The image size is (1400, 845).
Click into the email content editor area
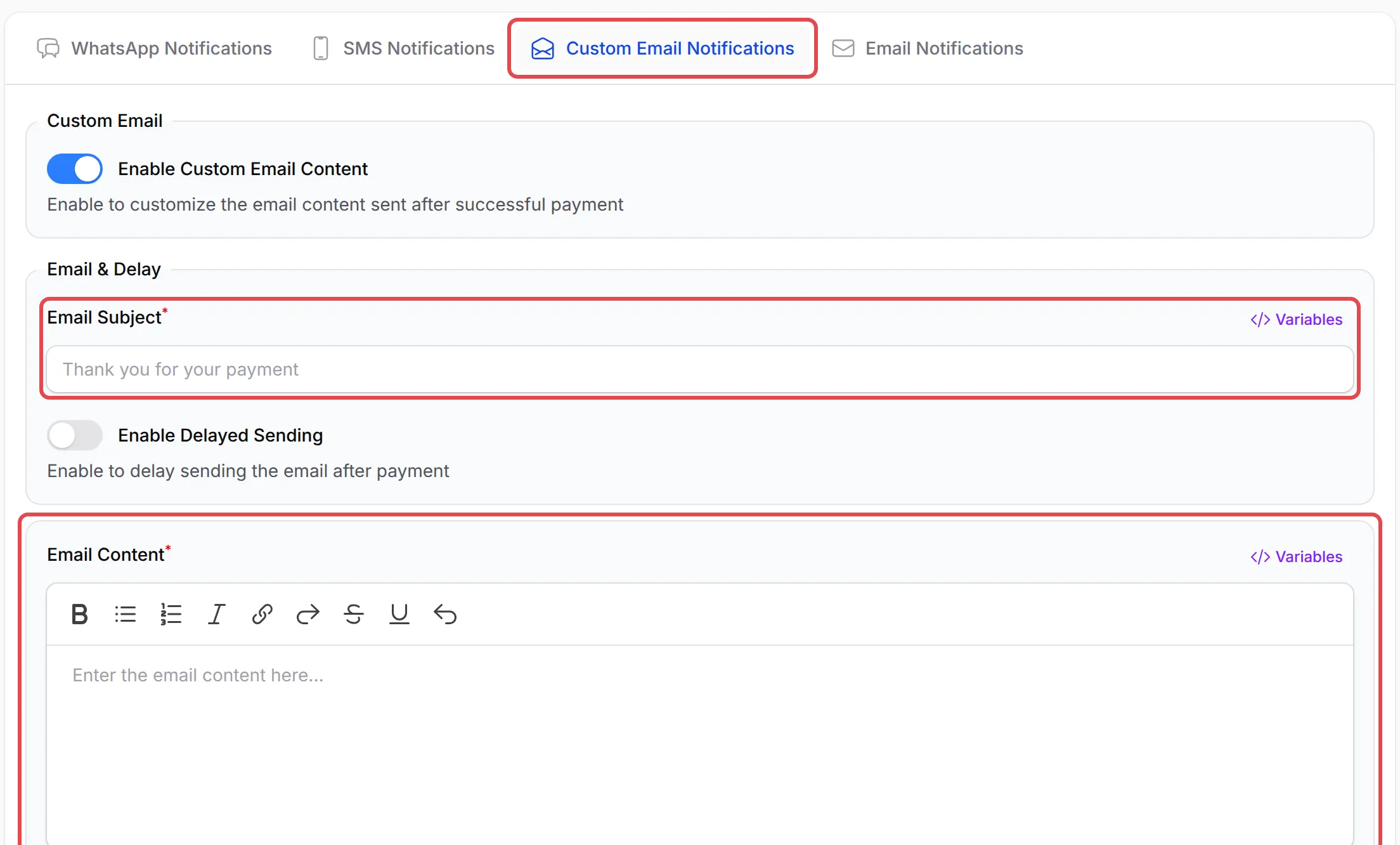point(700,745)
